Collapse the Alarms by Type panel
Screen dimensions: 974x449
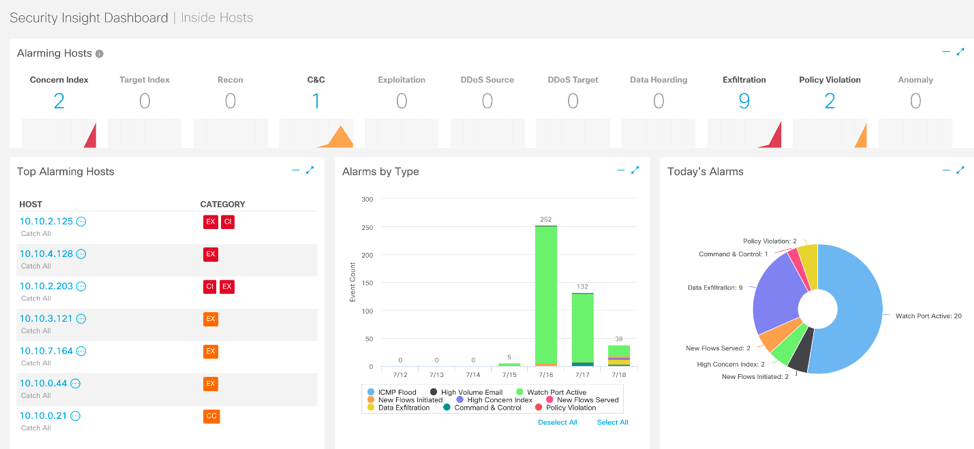tap(620, 170)
